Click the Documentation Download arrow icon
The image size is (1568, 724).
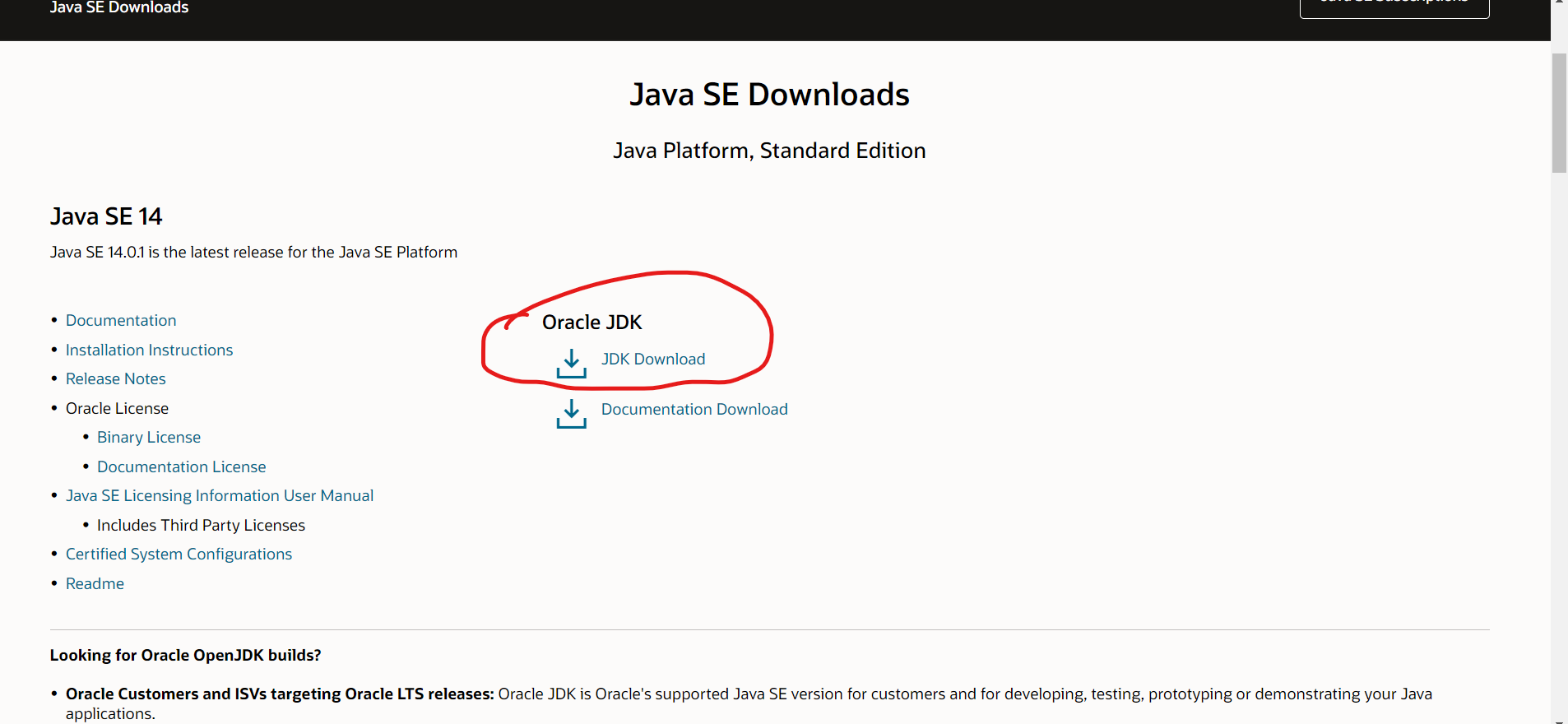(x=571, y=414)
